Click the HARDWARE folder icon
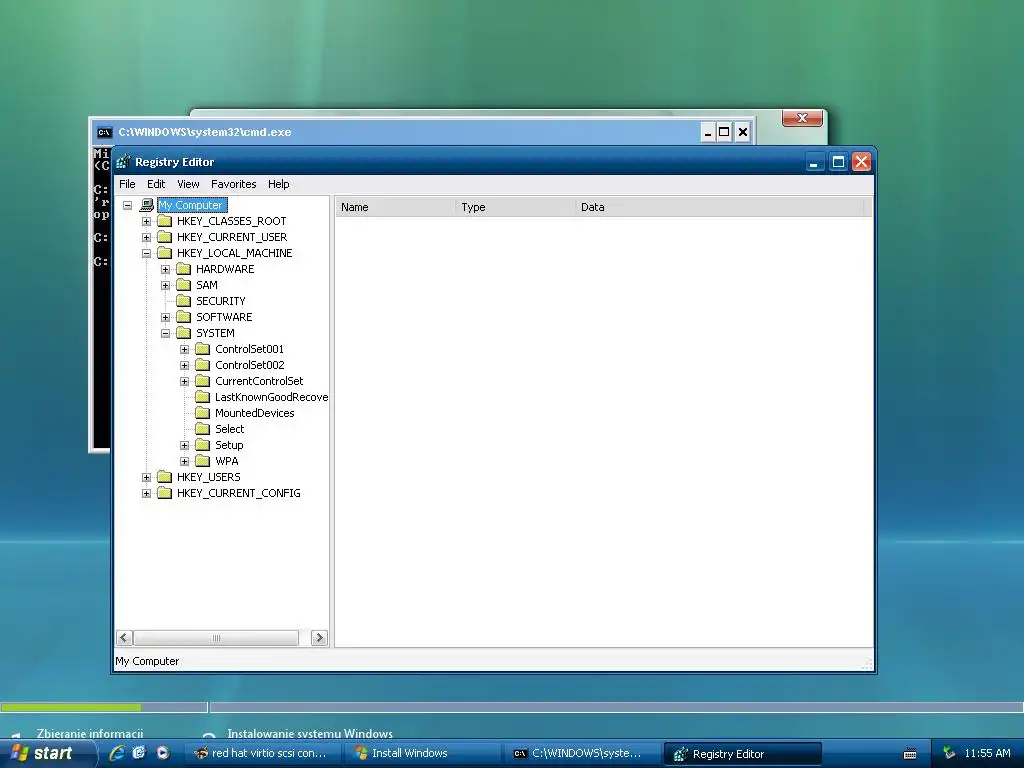The image size is (1024, 768). click(184, 269)
